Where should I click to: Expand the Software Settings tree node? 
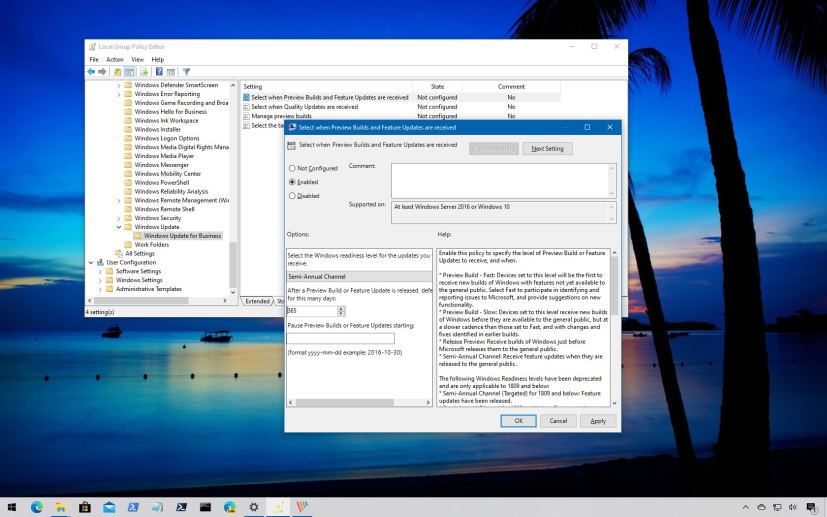[100, 272]
